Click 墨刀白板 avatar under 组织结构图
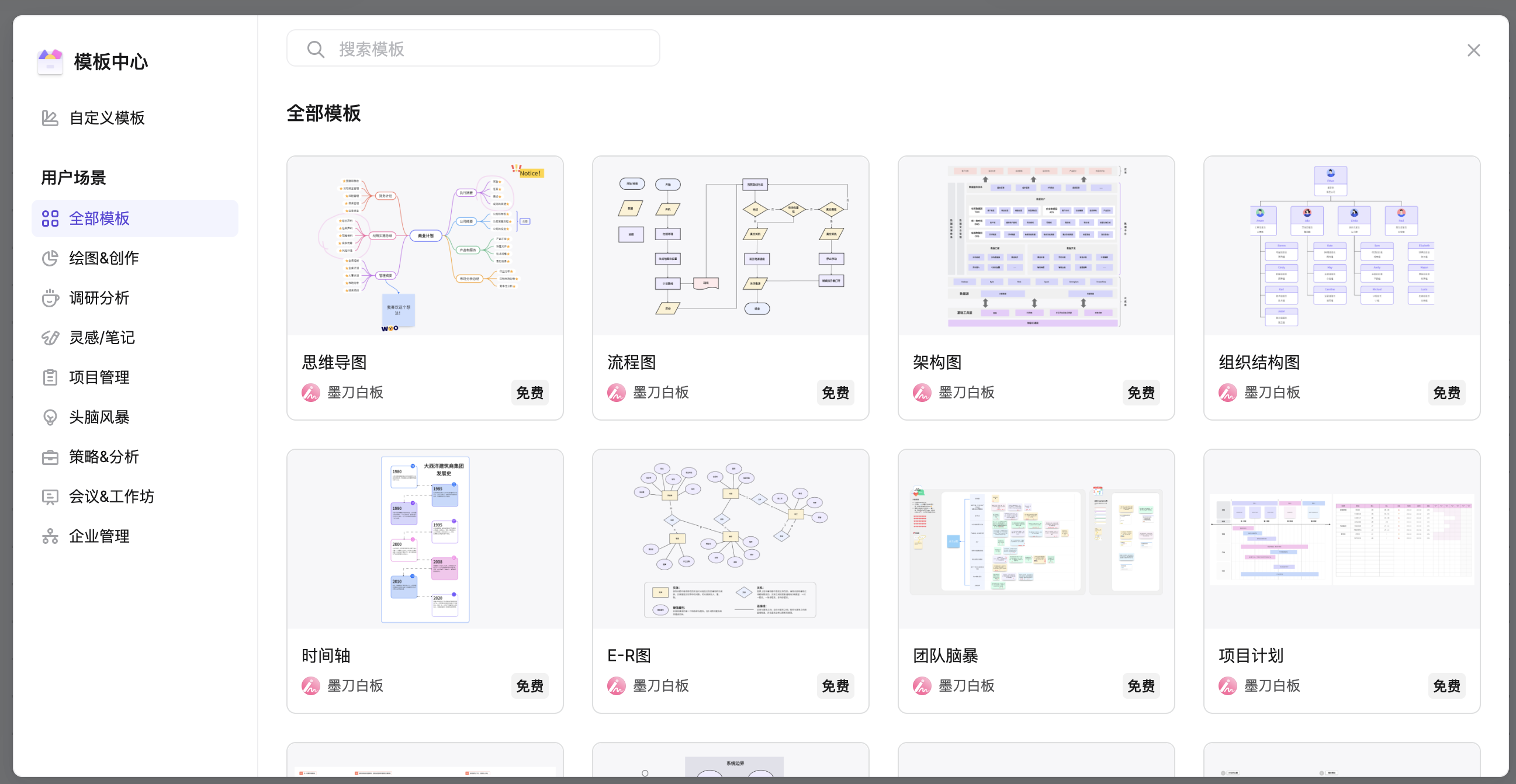 1228,393
